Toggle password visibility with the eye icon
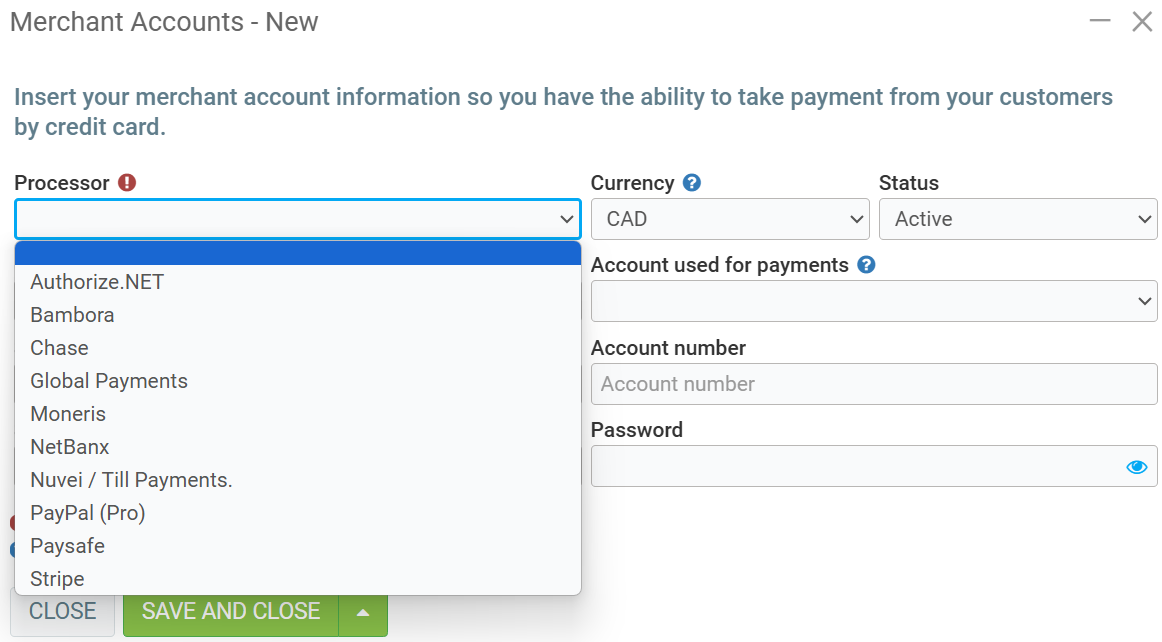 [1136, 467]
